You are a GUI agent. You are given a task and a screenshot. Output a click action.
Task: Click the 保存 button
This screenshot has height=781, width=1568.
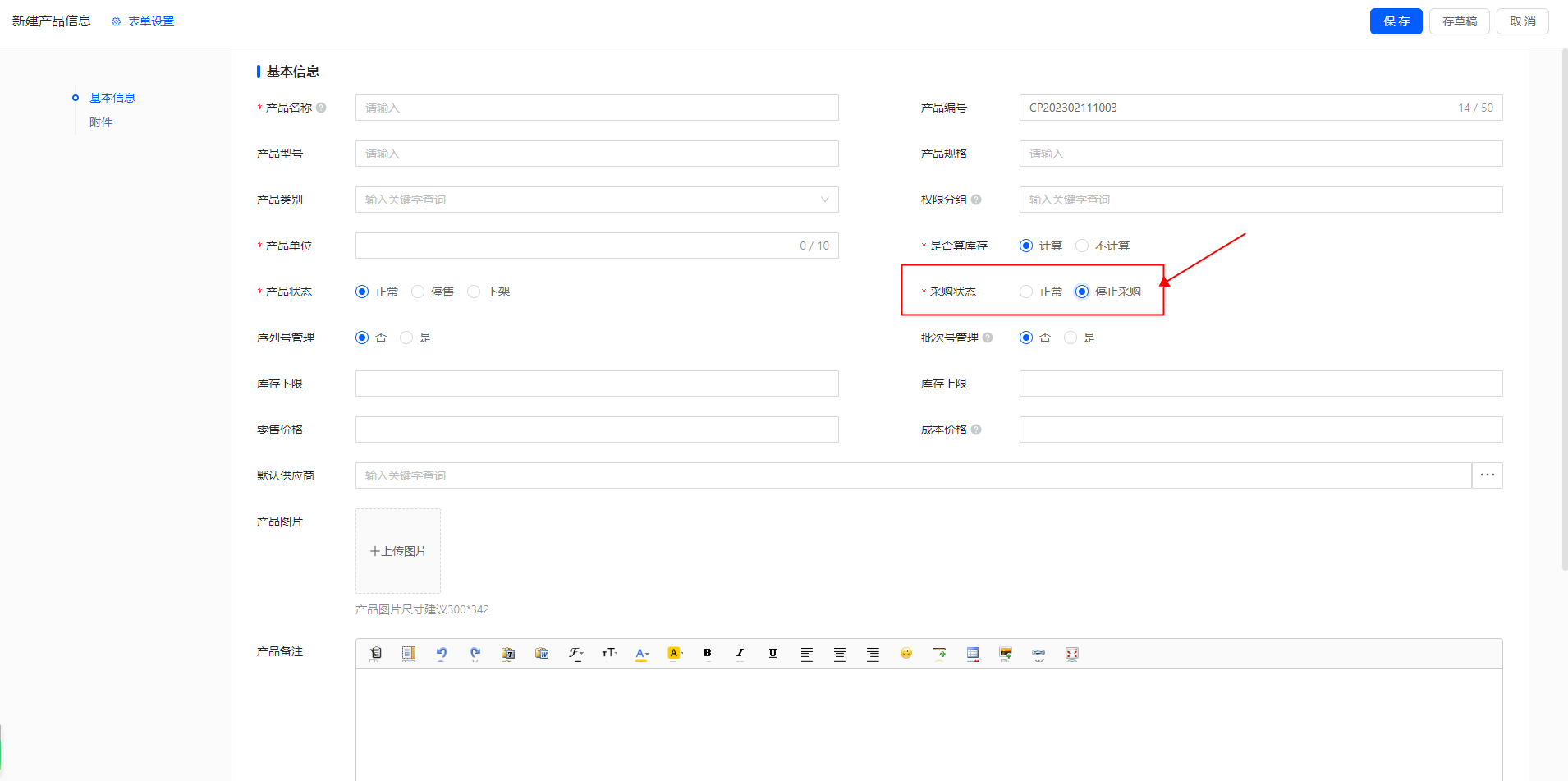point(1396,21)
